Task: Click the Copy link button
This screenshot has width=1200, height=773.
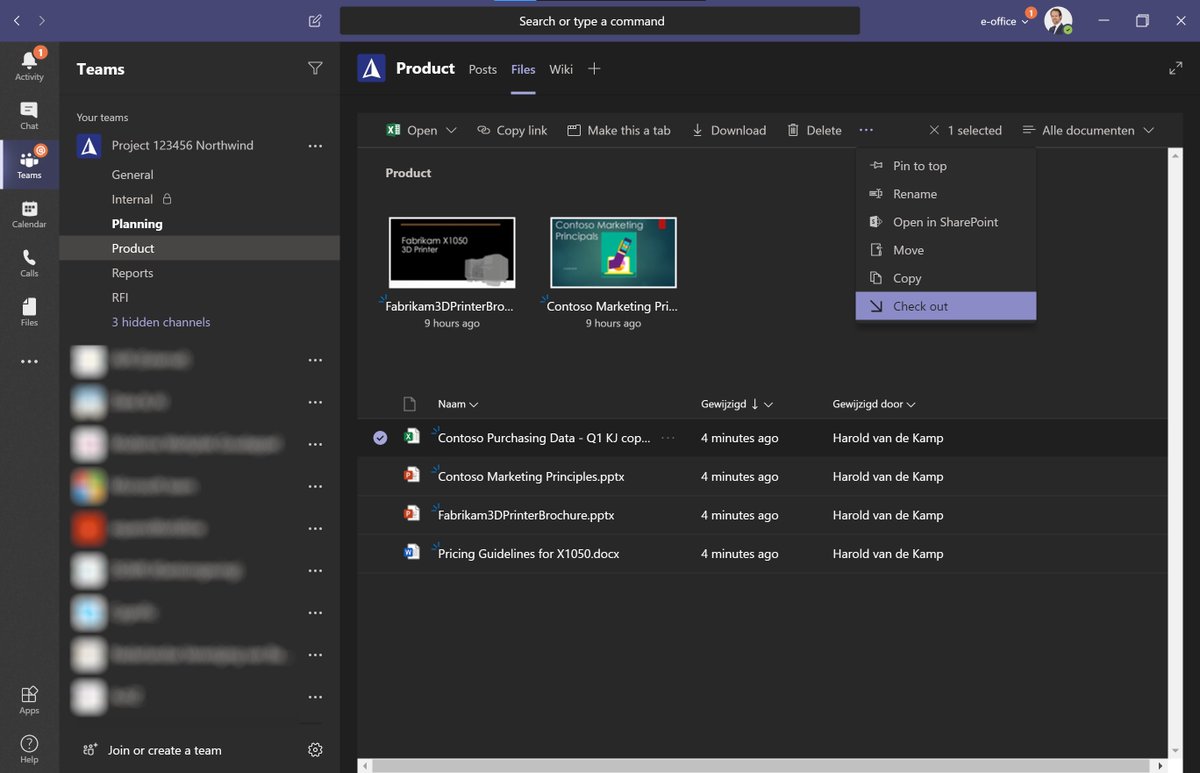Action: point(512,130)
